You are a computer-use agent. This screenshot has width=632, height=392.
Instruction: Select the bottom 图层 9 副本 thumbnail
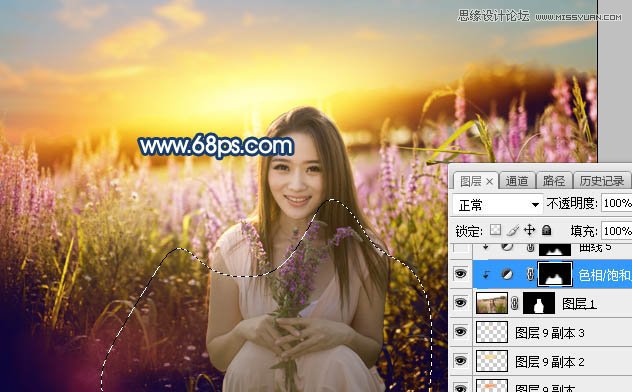492,386
